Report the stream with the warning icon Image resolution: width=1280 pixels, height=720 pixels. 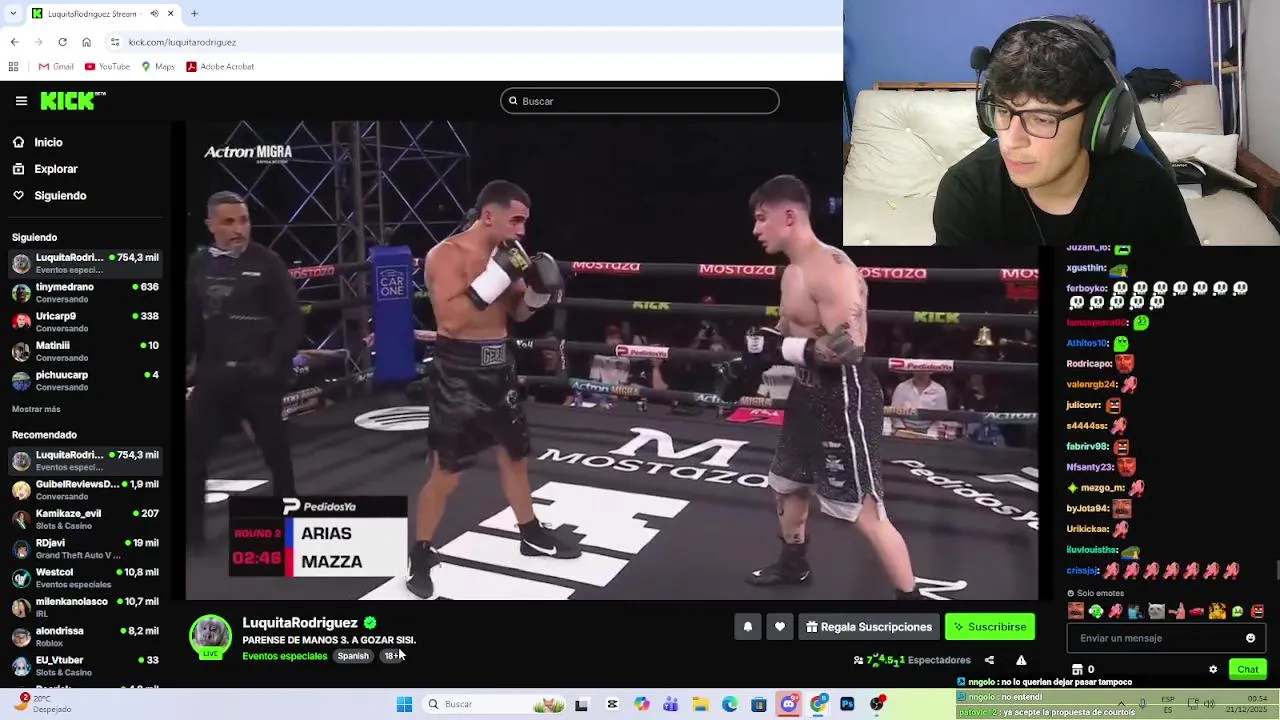click(1021, 660)
